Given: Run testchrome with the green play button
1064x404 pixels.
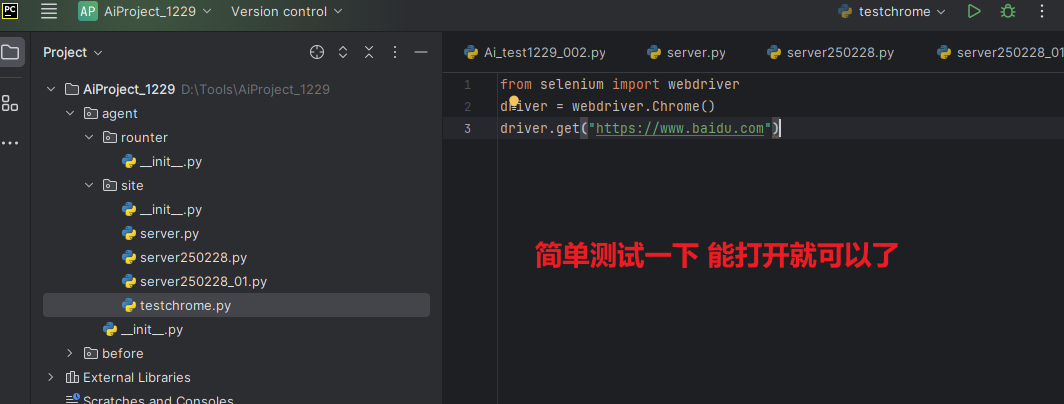Looking at the screenshot, I should (x=974, y=12).
